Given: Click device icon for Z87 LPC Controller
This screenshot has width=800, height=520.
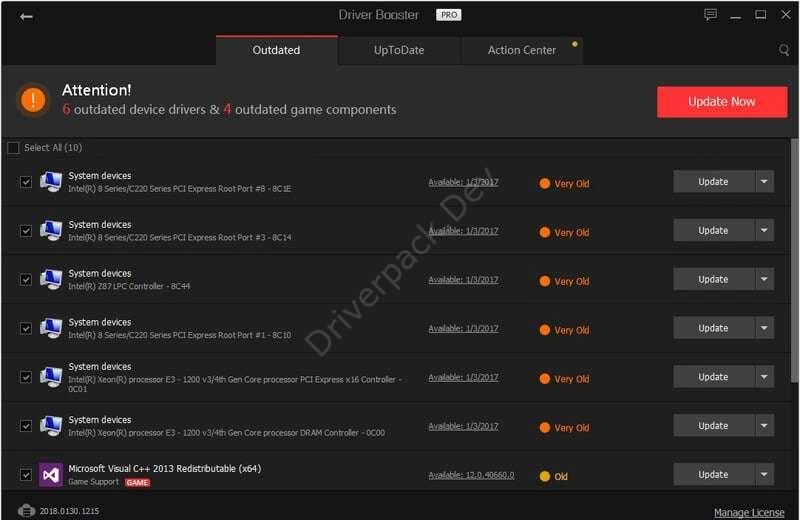Looking at the screenshot, I should pos(51,279).
